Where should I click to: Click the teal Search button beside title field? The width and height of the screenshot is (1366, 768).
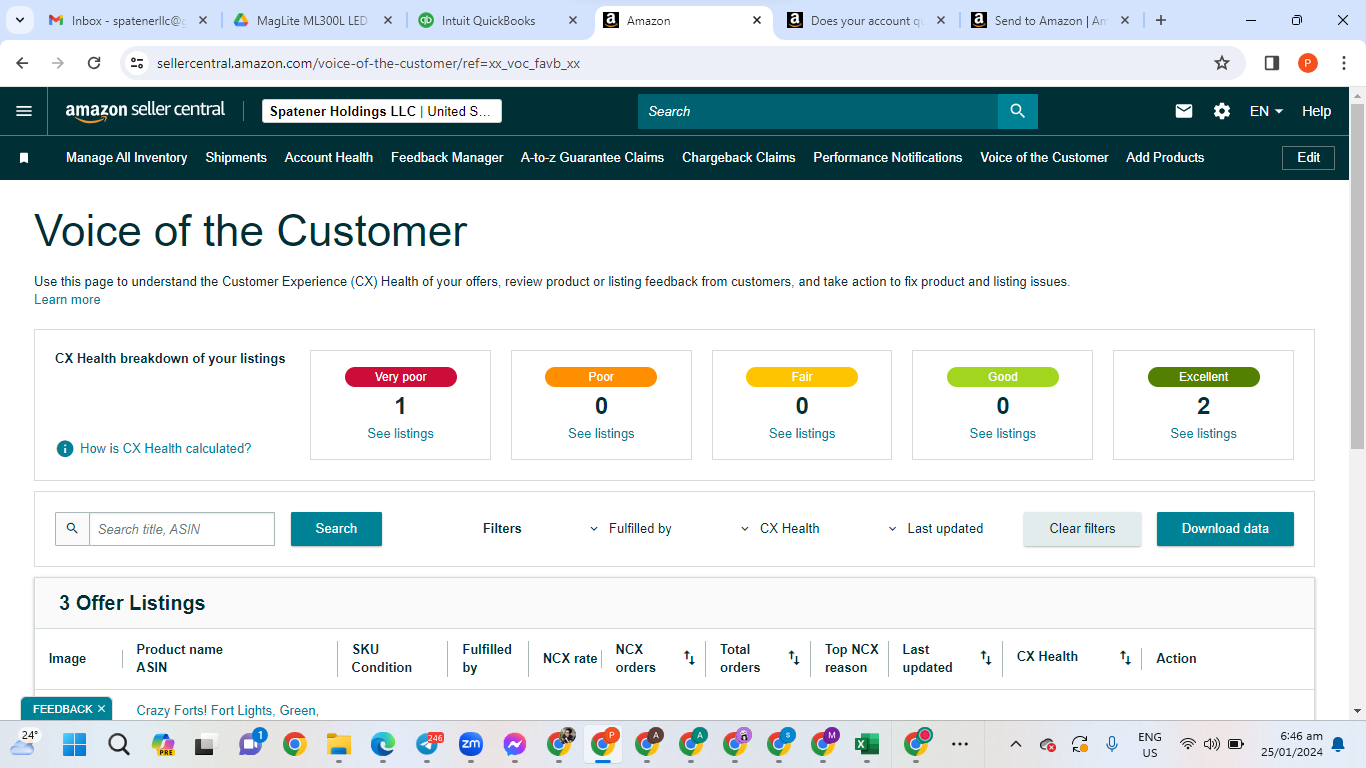tap(336, 528)
